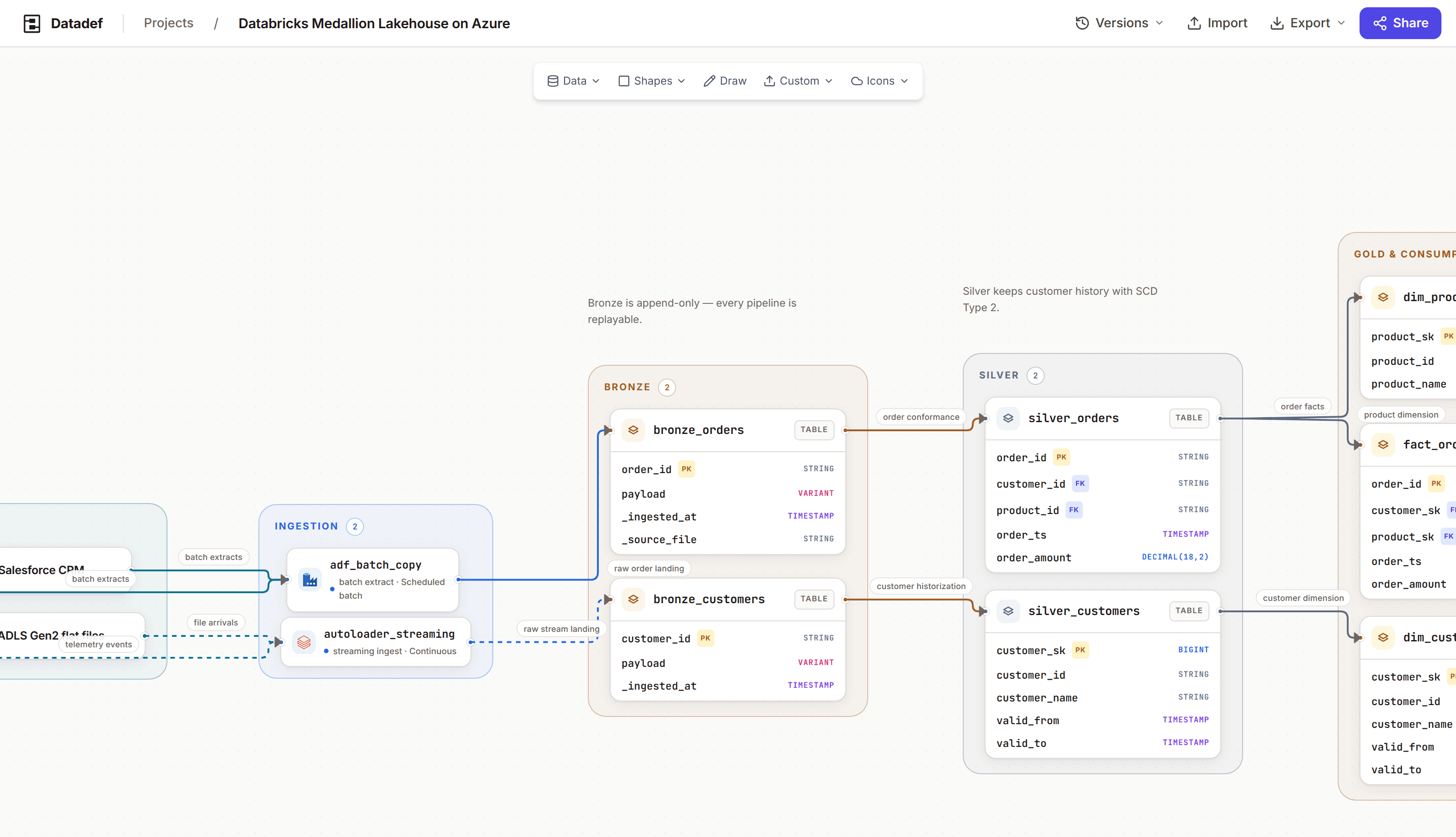Click the dim_prod table layers icon
The width and height of the screenshot is (1456, 837).
[1383, 297]
